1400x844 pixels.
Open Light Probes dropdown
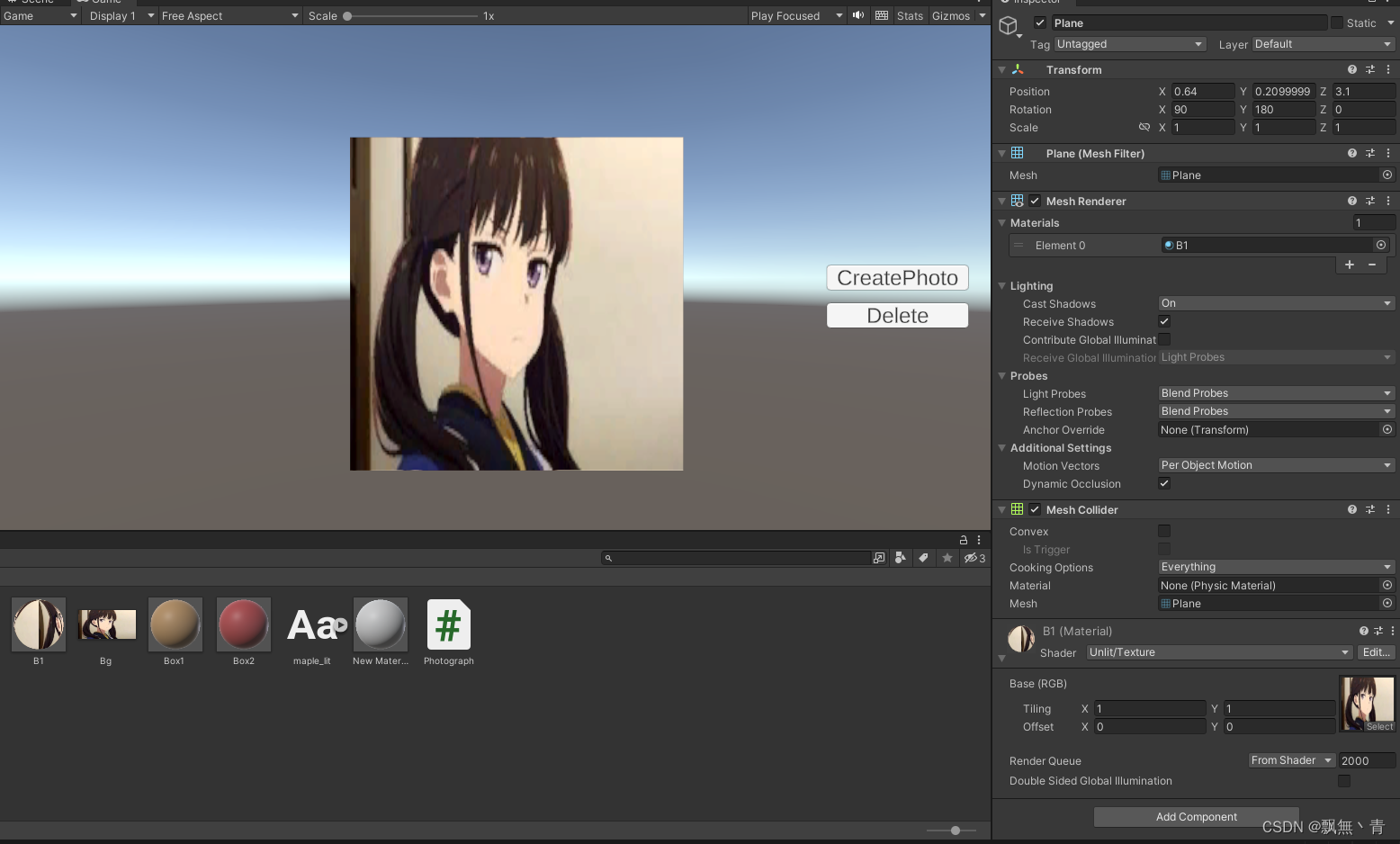(x=1277, y=393)
